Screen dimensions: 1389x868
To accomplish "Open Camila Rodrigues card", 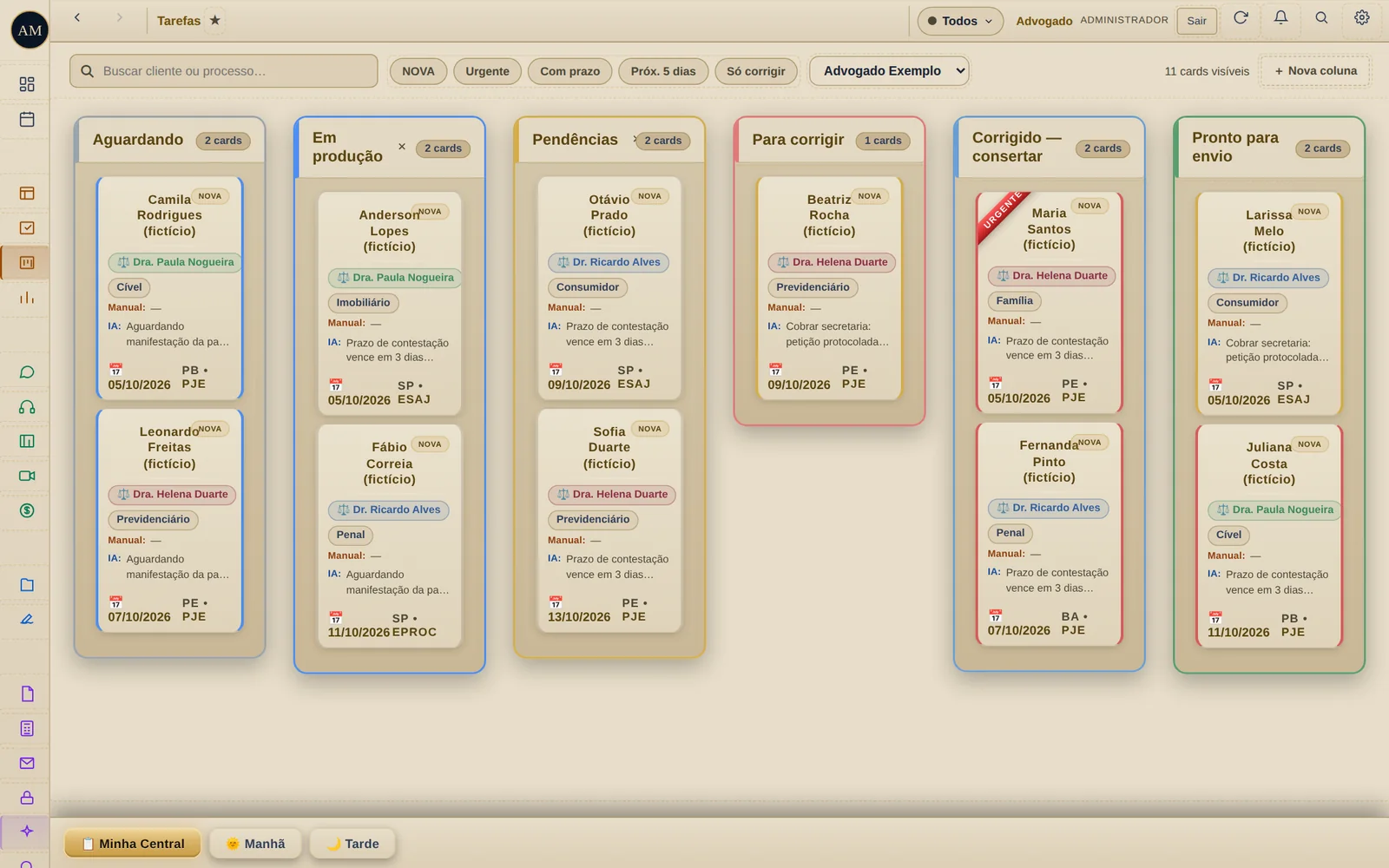I will (x=169, y=287).
